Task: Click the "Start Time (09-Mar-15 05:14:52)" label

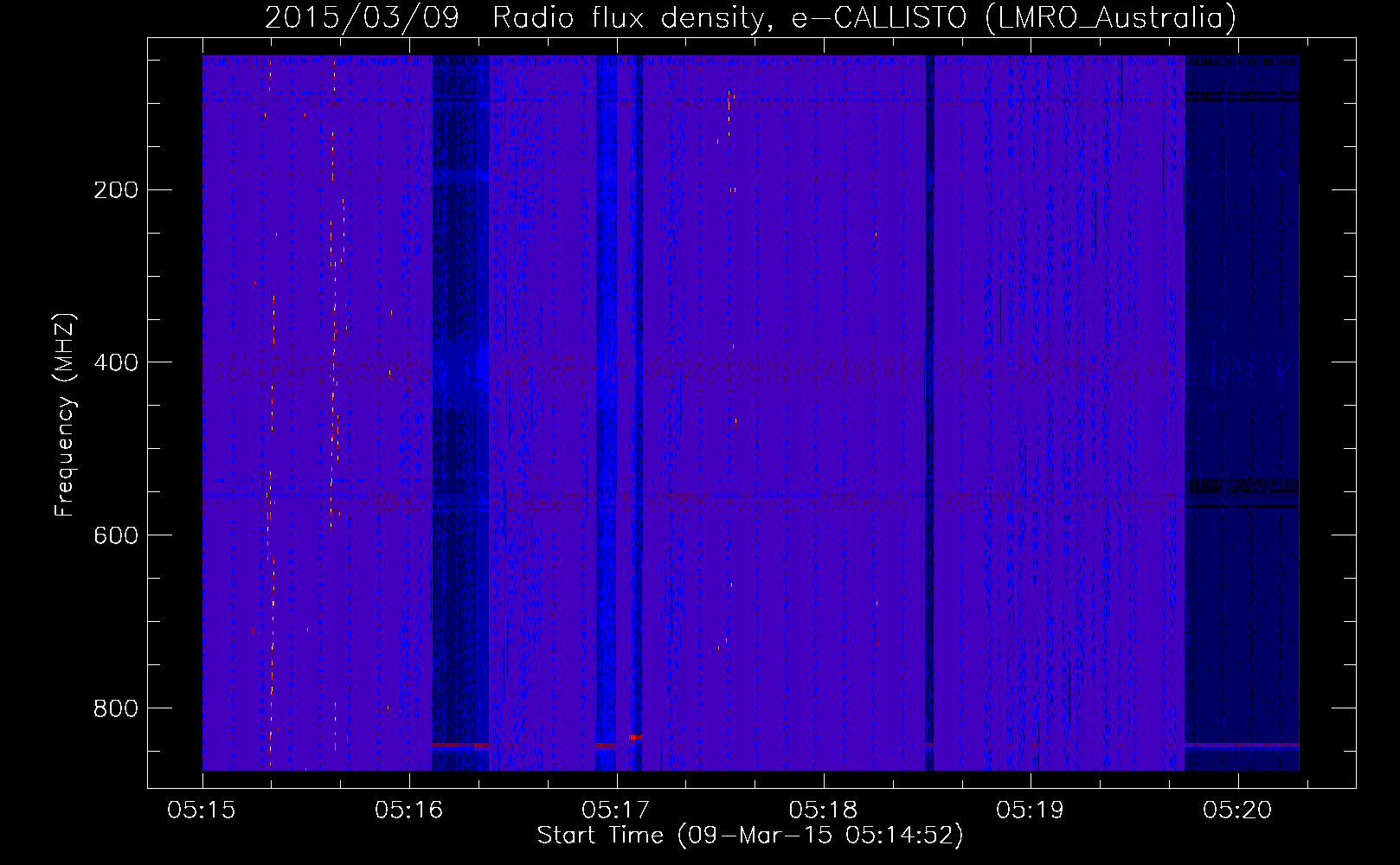Action: (750, 836)
